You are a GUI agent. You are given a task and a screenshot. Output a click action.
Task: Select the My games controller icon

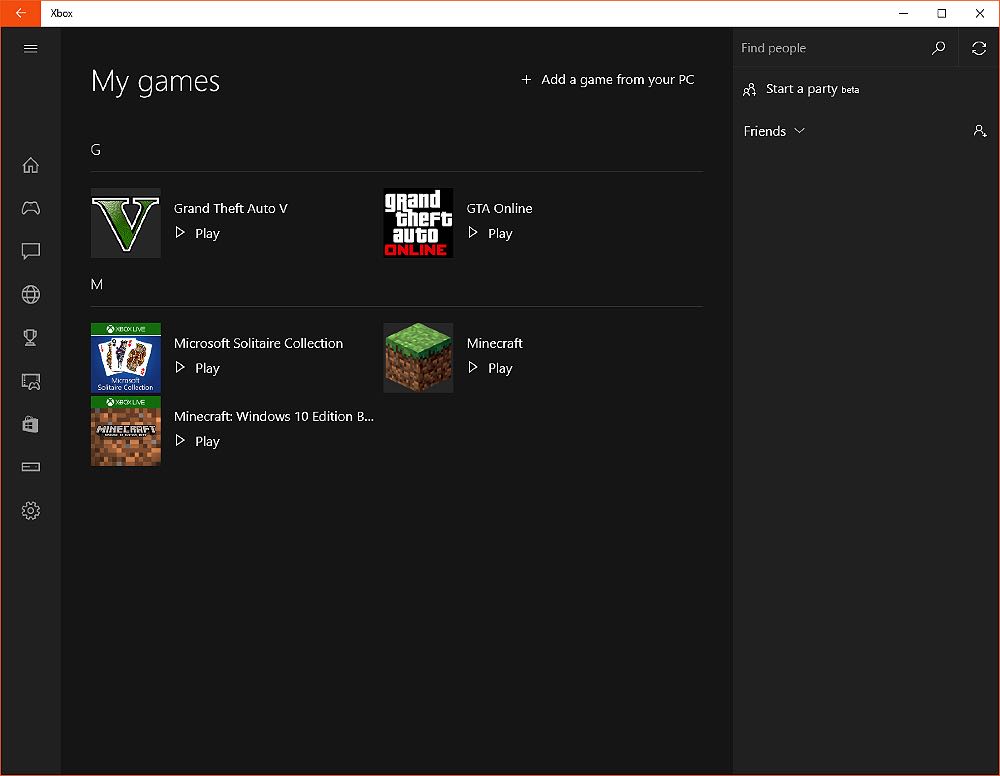(x=30, y=208)
